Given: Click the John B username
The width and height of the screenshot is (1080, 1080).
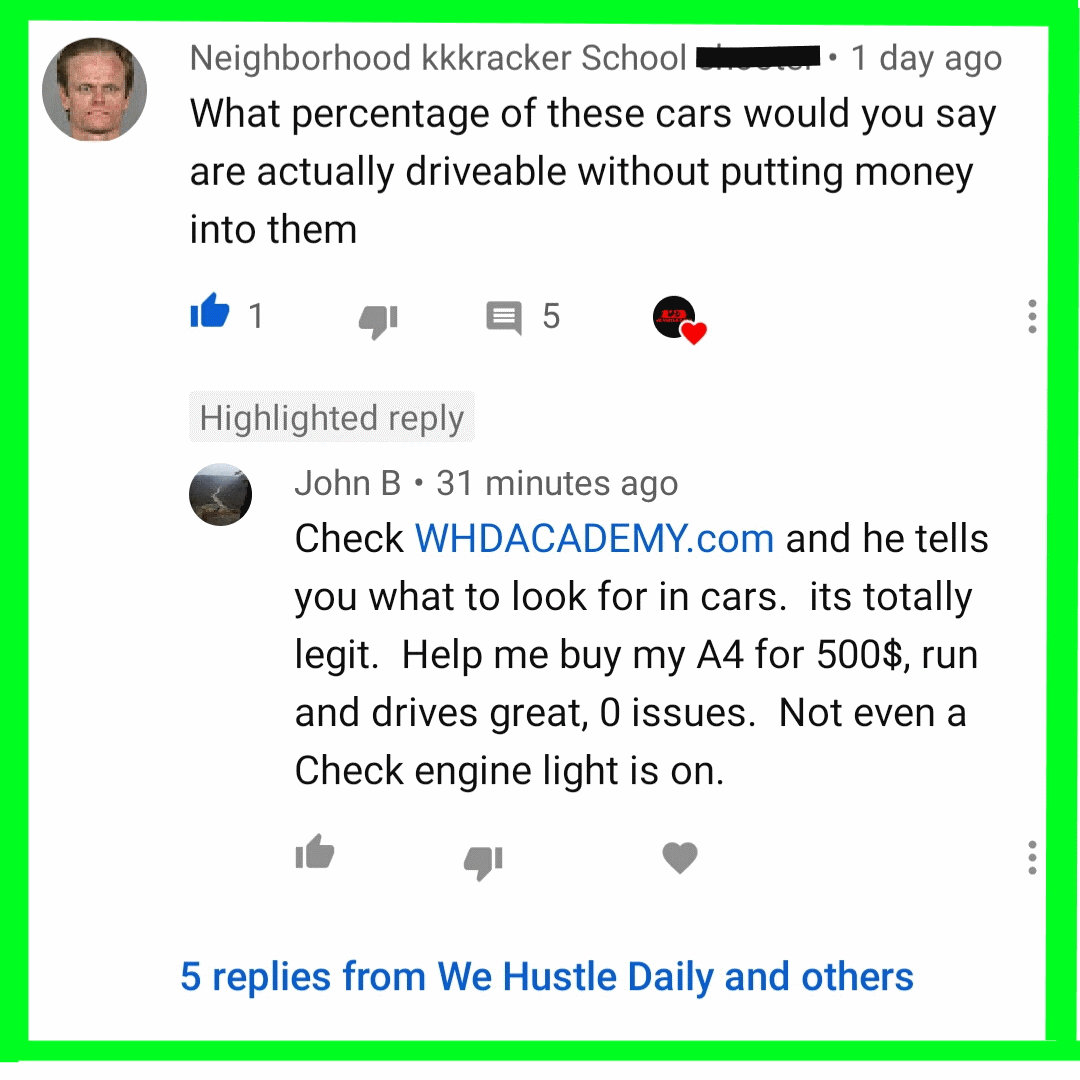Looking at the screenshot, I should (x=348, y=484).
